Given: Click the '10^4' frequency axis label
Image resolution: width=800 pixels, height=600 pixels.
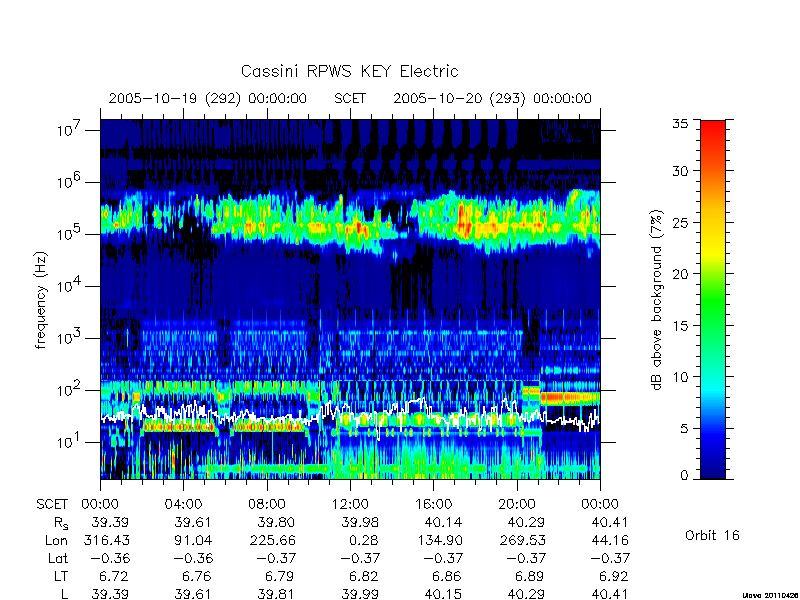Looking at the screenshot, I should click(x=68, y=287).
